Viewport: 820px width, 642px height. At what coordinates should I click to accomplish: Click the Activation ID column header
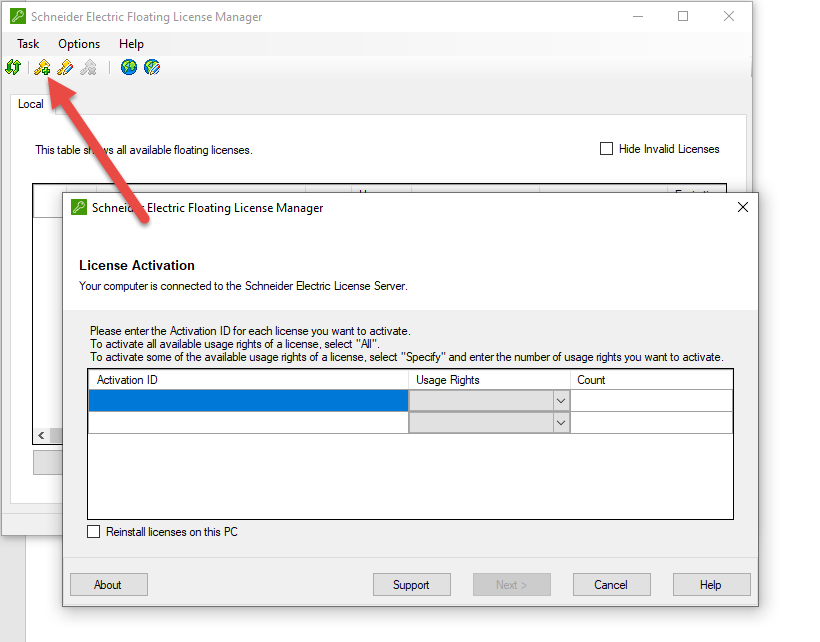point(248,380)
